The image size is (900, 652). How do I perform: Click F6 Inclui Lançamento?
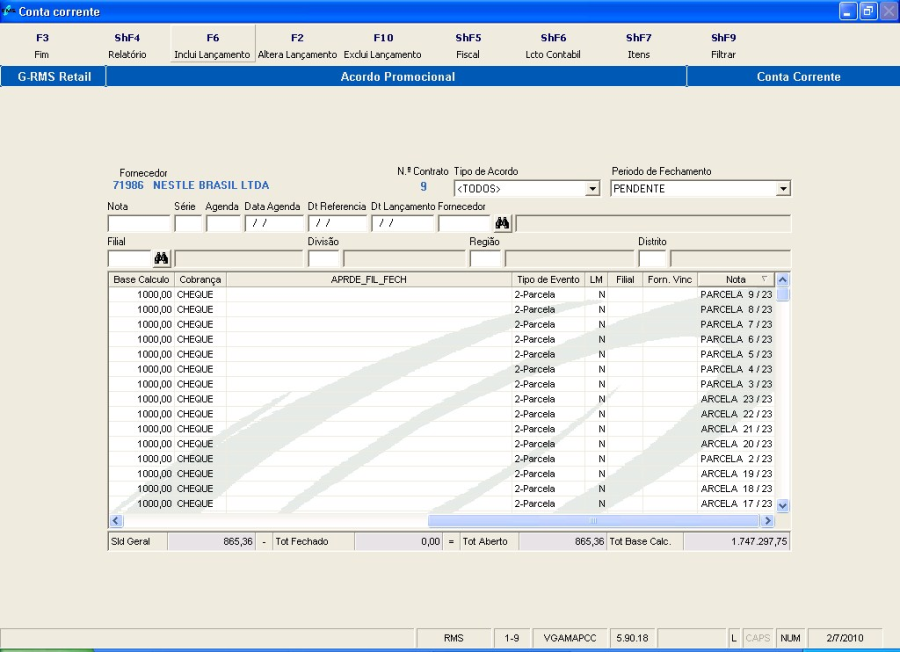tap(212, 45)
